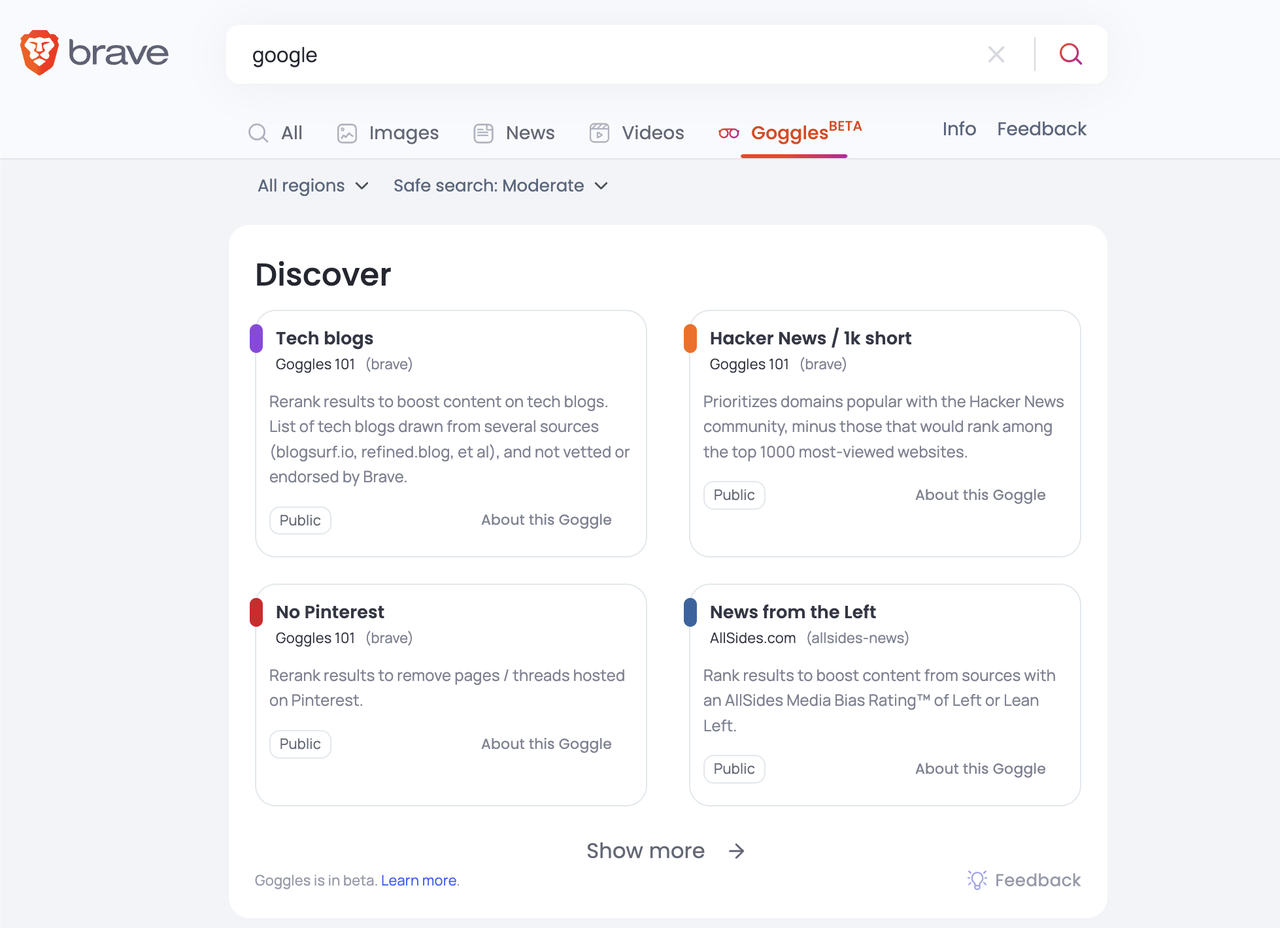Open About this Goggle for No Pinterest

pos(546,744)
